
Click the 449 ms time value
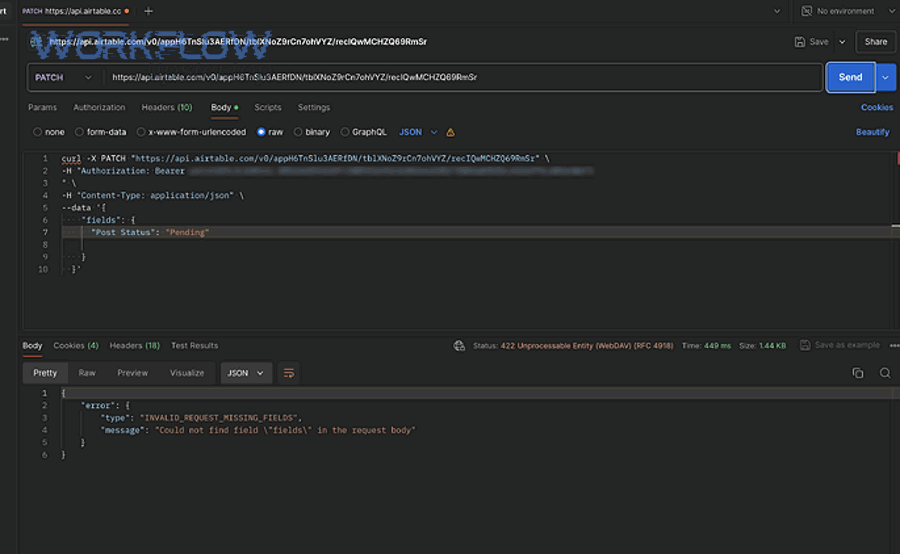[717, 346]
